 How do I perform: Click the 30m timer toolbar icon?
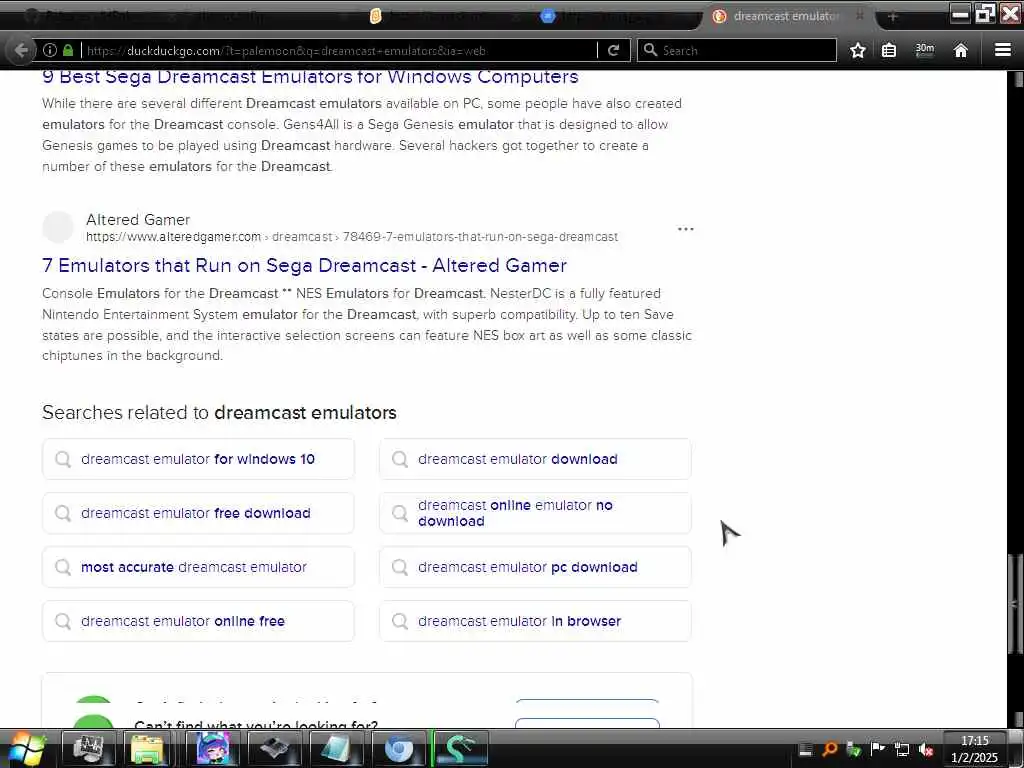(x=925, y=50)
